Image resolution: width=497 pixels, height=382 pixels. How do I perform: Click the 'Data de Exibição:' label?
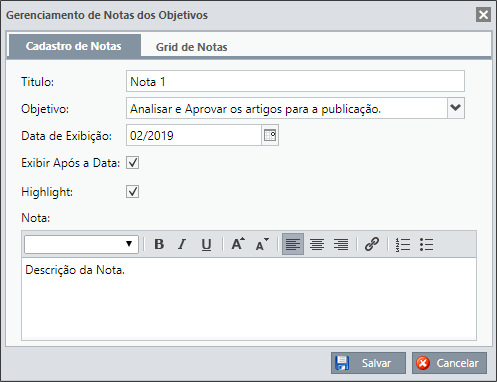pyautogui.click(x=67, y=136)
